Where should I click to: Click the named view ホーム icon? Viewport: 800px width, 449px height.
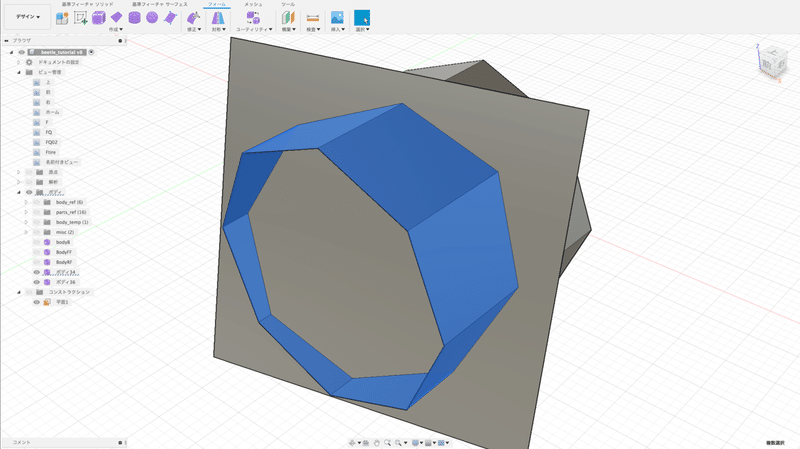click(36, 112)
